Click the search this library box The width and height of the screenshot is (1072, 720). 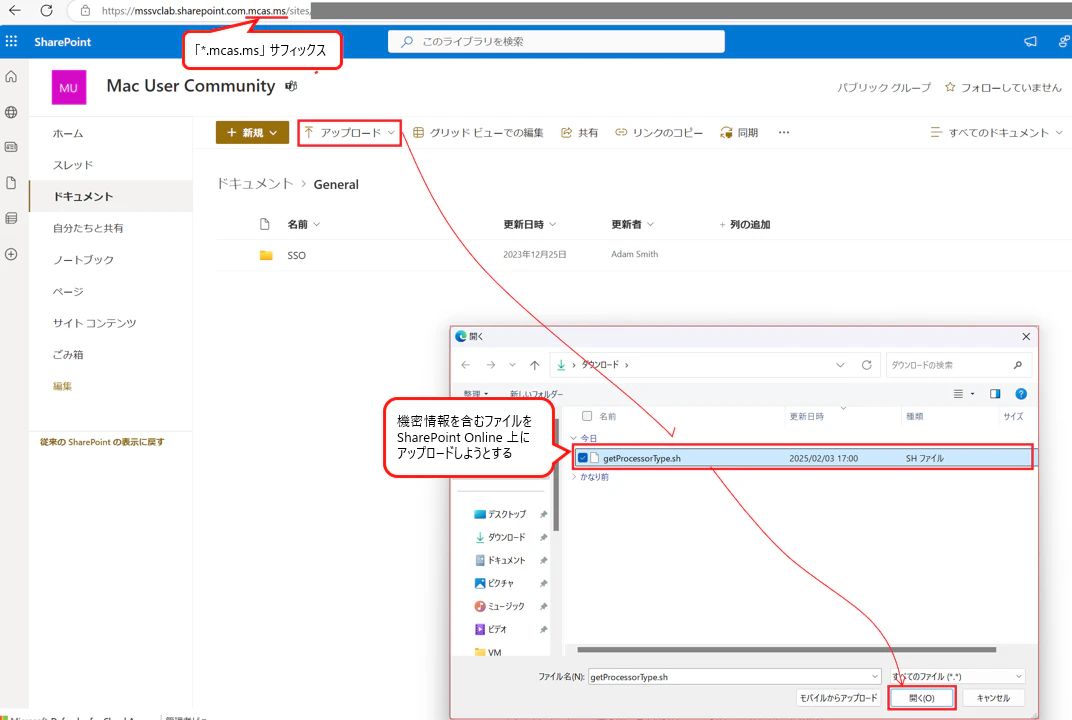[x=557, y=42]
